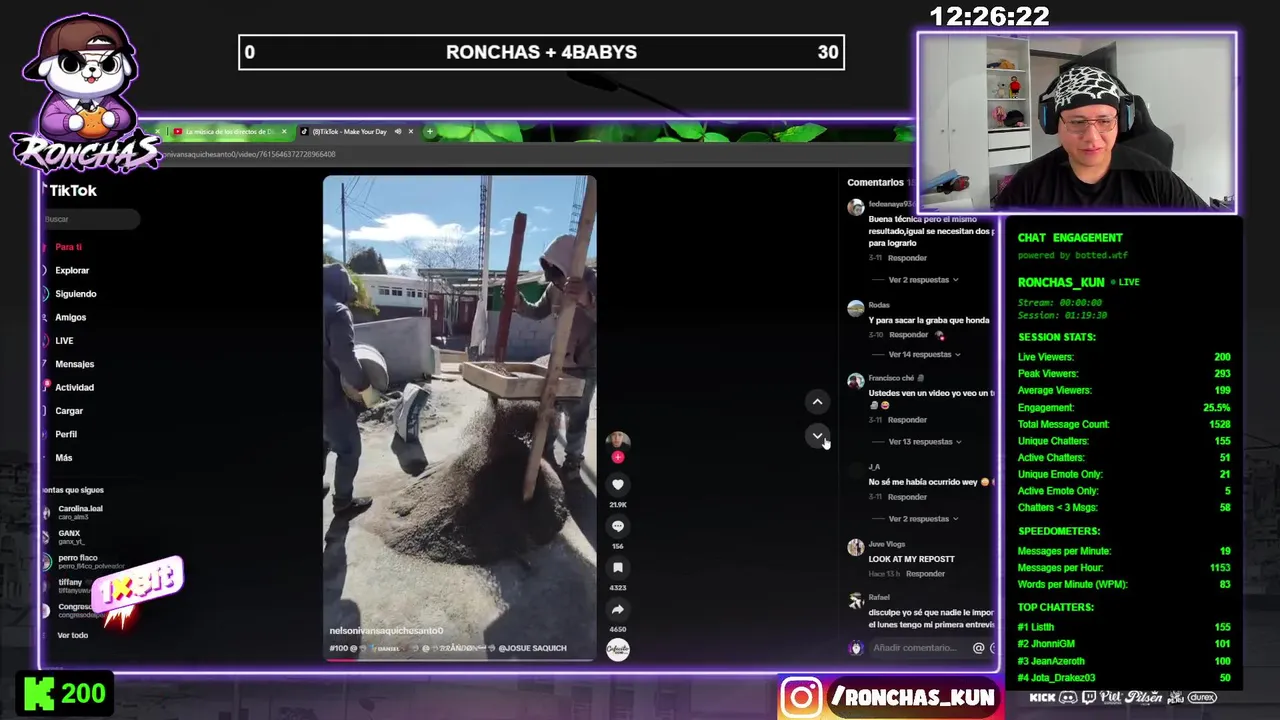Click the Buscar search field
The width and height of the screenshot is (1280, 720).
click(x=90, y=219)
